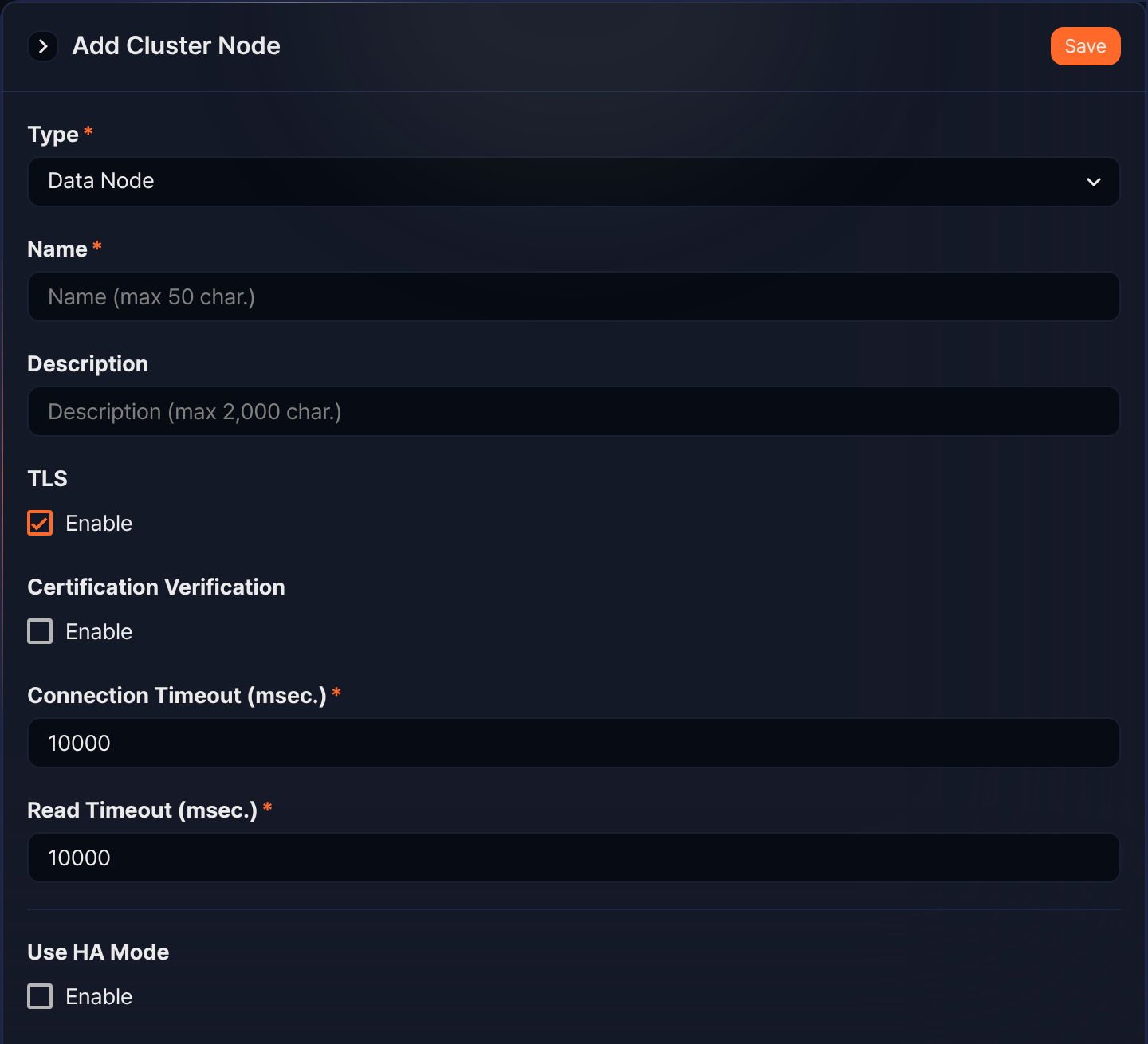This screenshot has width=1148, height=1044.
Task: Click the Name field label
Action: [x=57, y=249]
